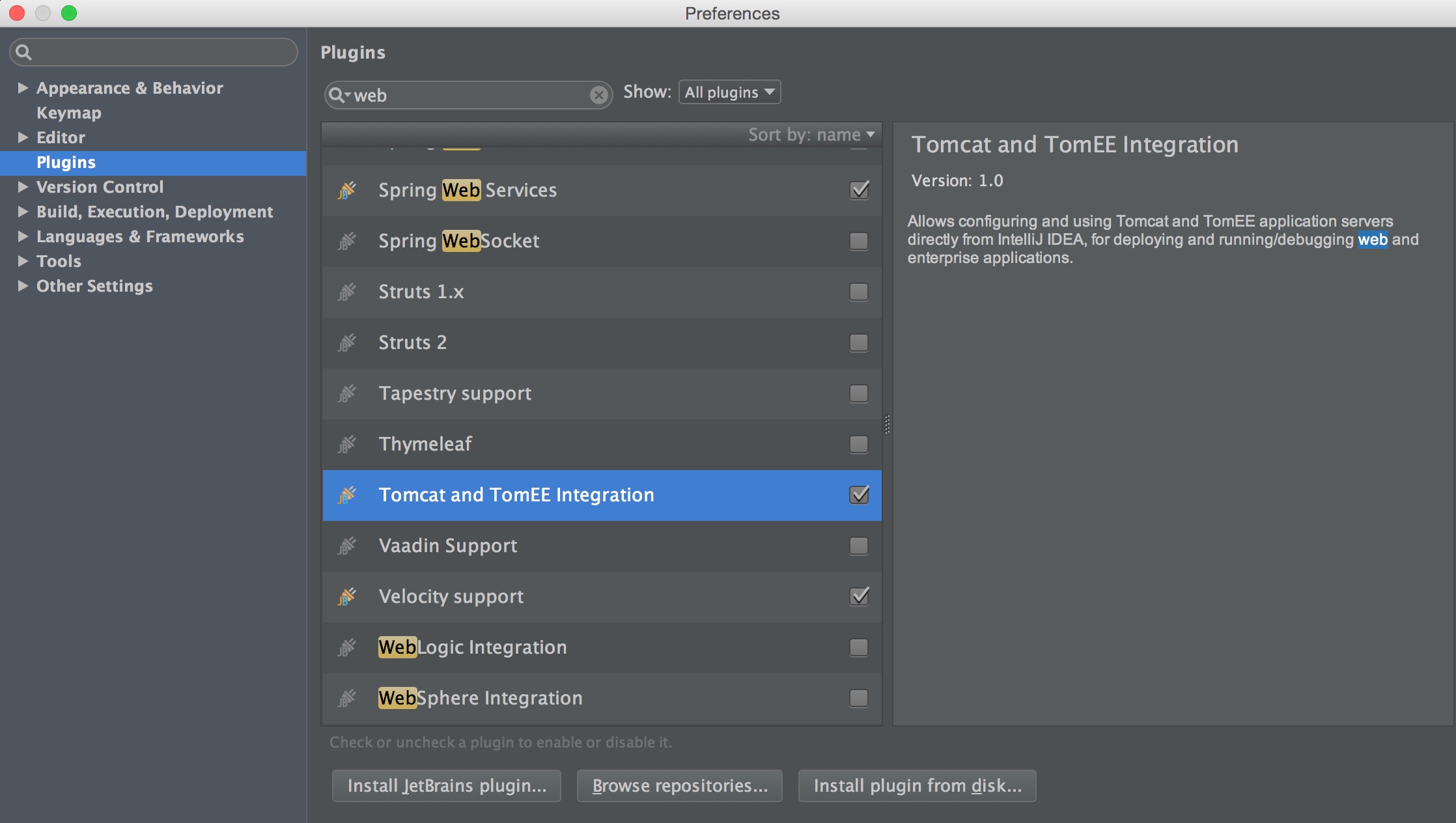Click the Thymeleaf plugin icon
The image size is (1456, 823).
(346, 444)
